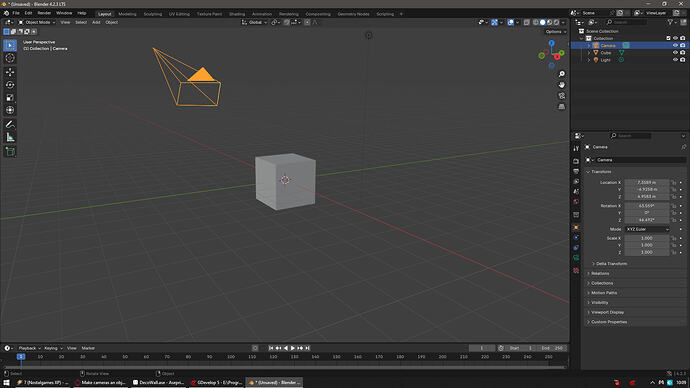Open the World properties tab

[x=576, y=201]
